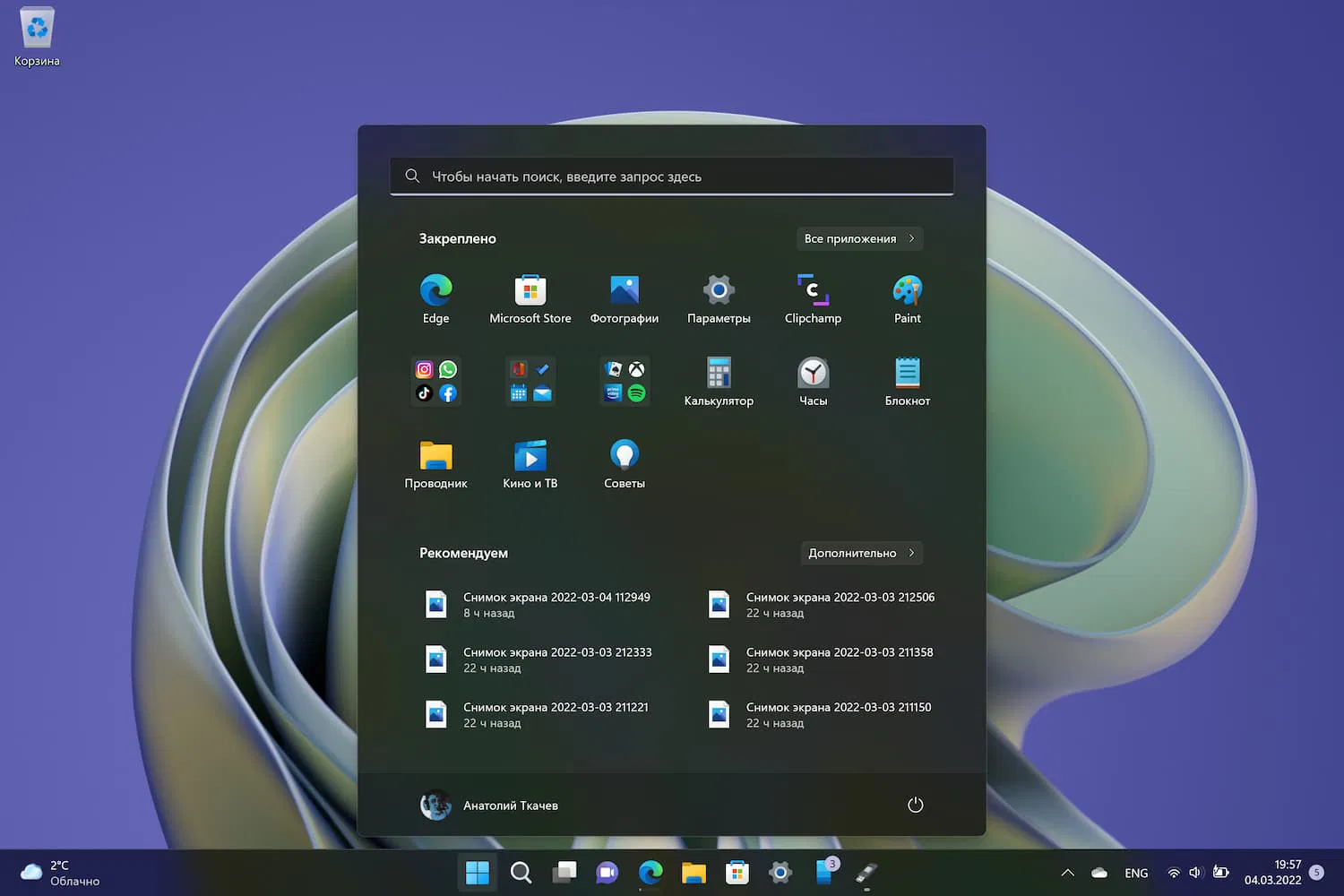The image size is (1344, 896).
Task: Open Search from the taskbar magnifier
Action: click(521, 873)
